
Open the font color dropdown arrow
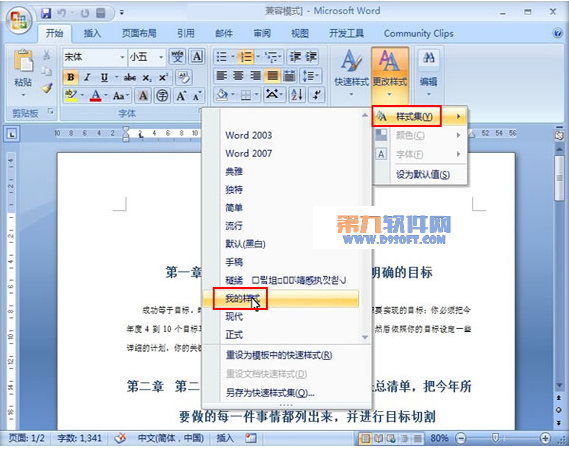coord(106,95)
